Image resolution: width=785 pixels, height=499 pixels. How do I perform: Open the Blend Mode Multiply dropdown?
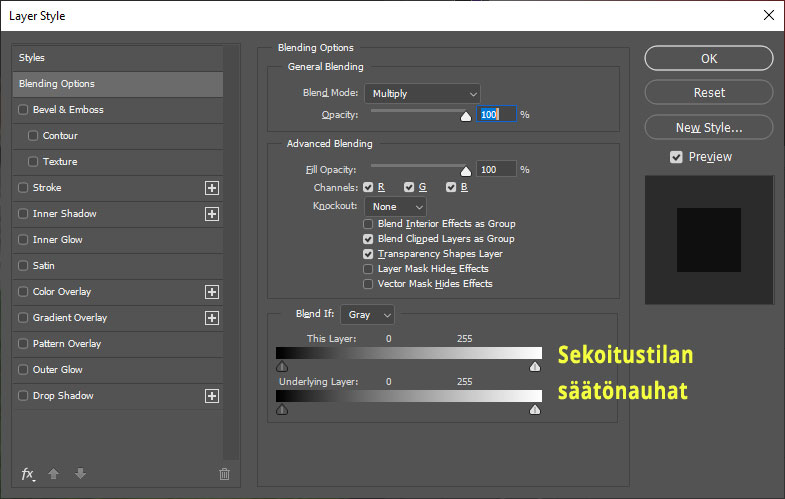click(x=423, y=94)
